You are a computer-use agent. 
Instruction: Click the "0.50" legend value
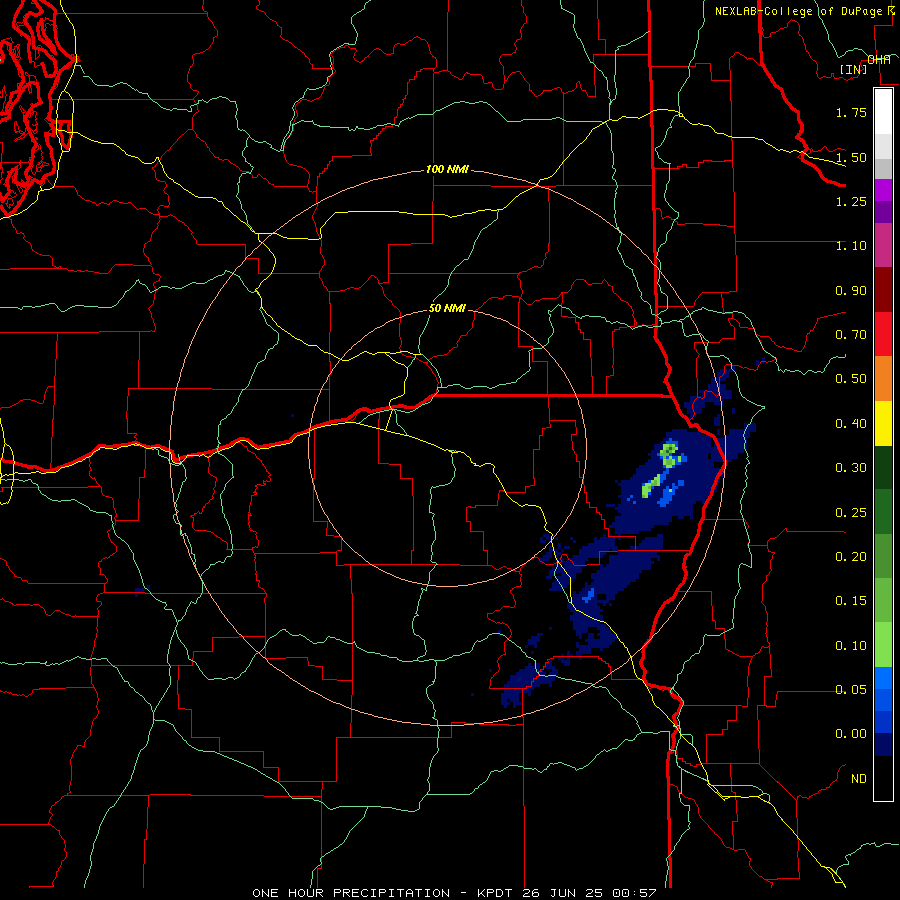(x=851, y=379)
